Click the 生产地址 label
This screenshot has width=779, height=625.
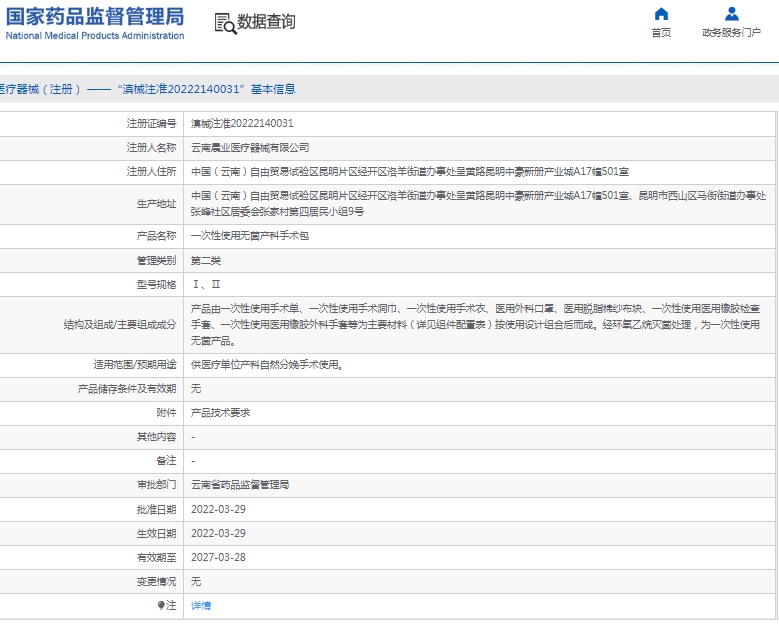pos(156,204)
